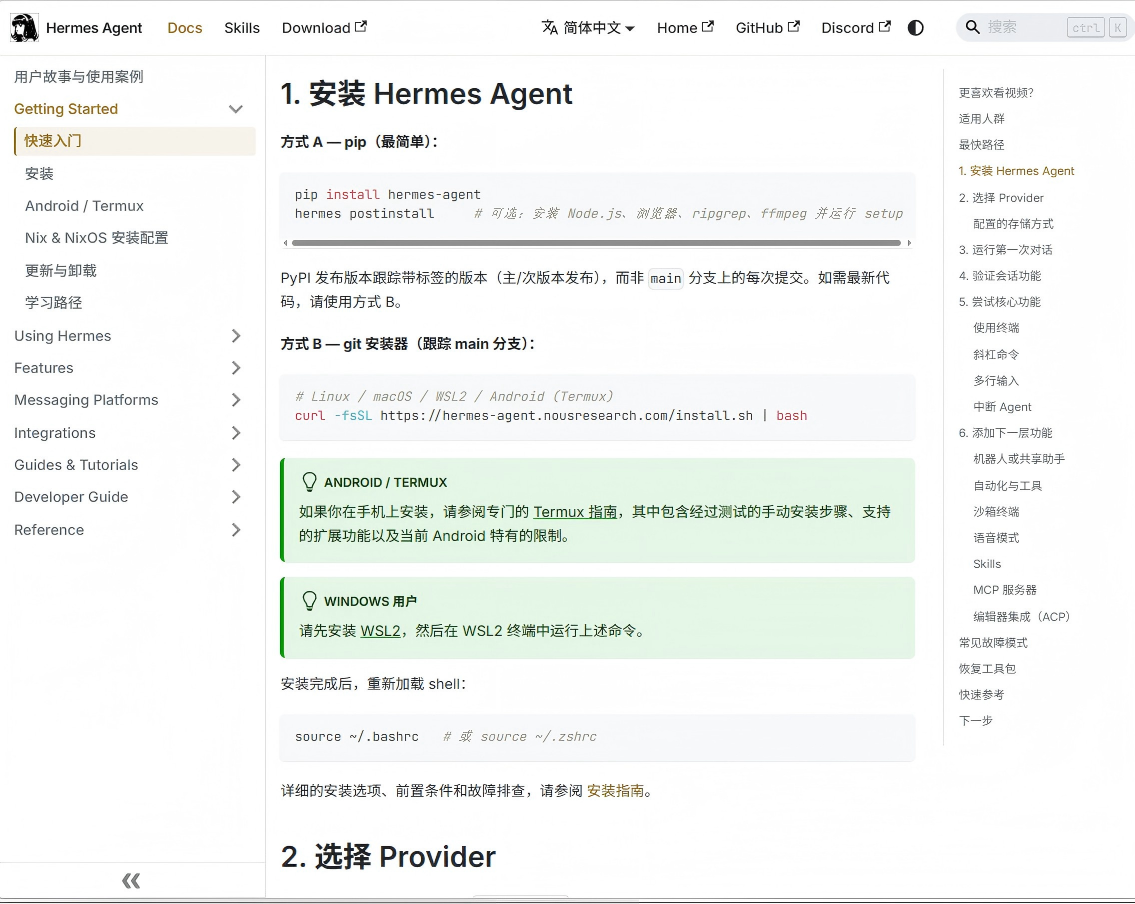Image resolution: width=1135 pixels, height=904 pixels.
Task: Collapse the Getting Started section chevron
Action: click(x=235, y=109)
